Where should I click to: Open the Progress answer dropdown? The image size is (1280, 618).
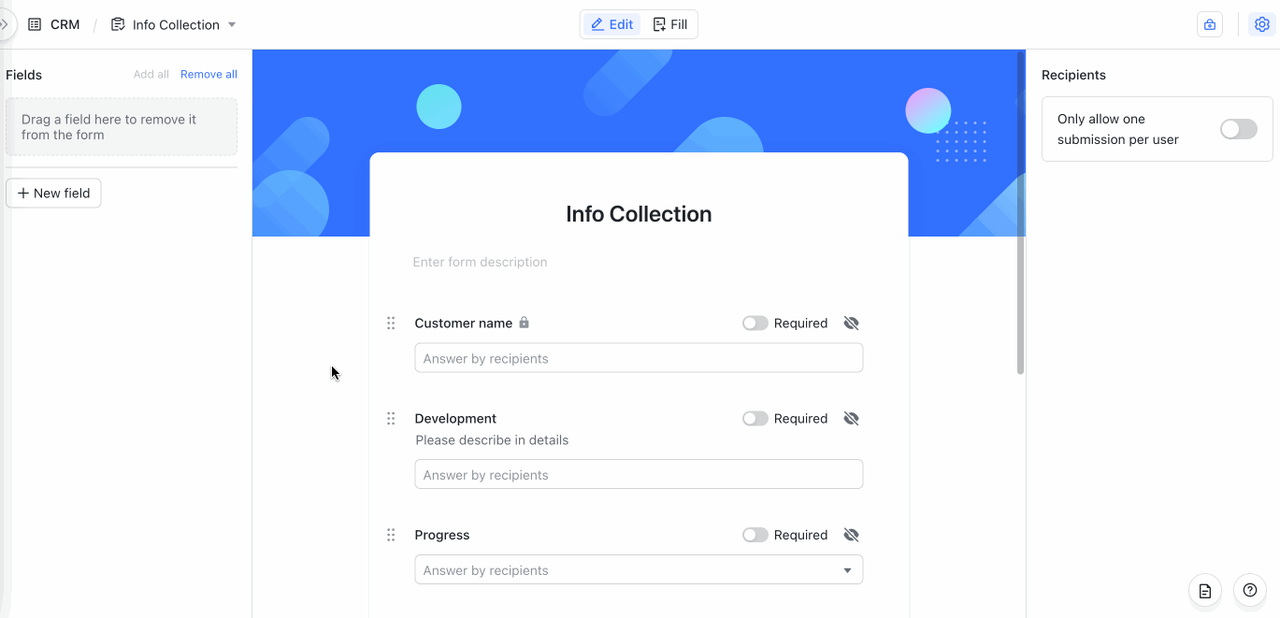tap(639, 570)
